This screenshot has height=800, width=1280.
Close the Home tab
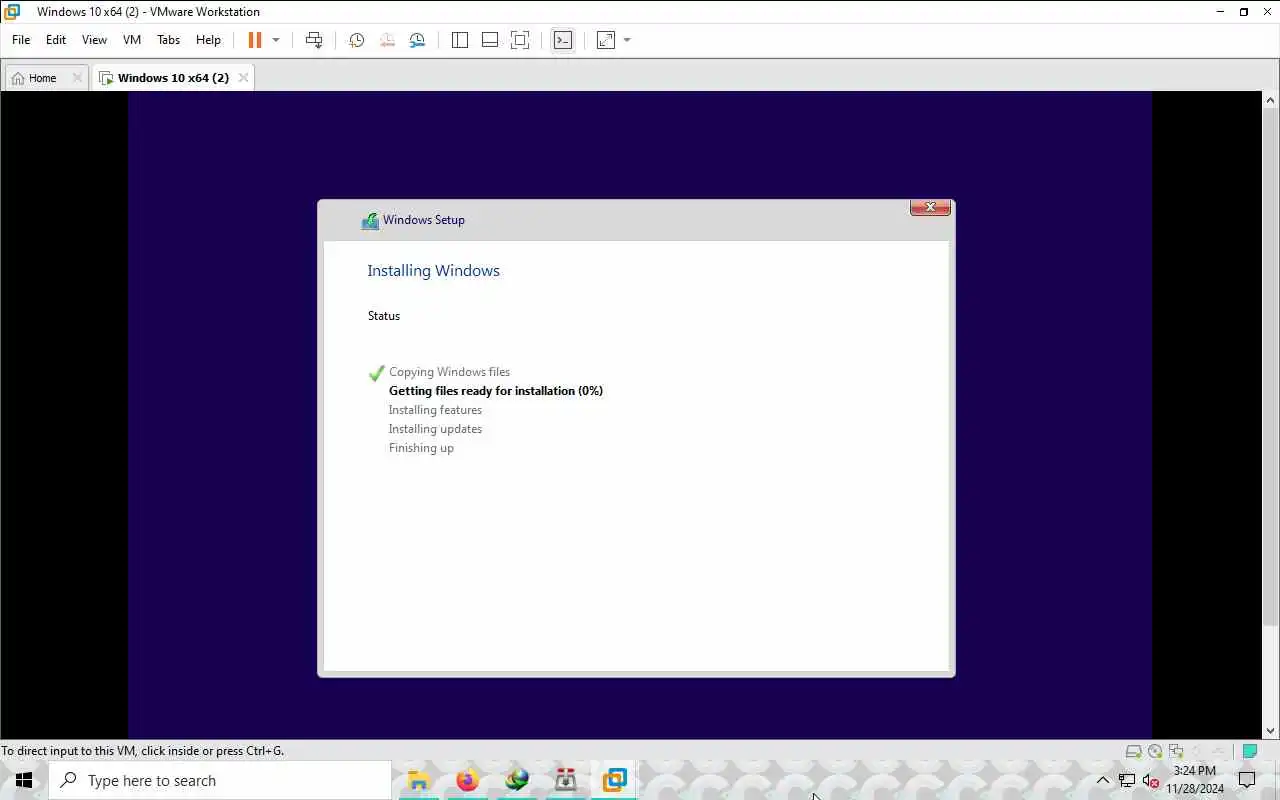tap(77, 78)
